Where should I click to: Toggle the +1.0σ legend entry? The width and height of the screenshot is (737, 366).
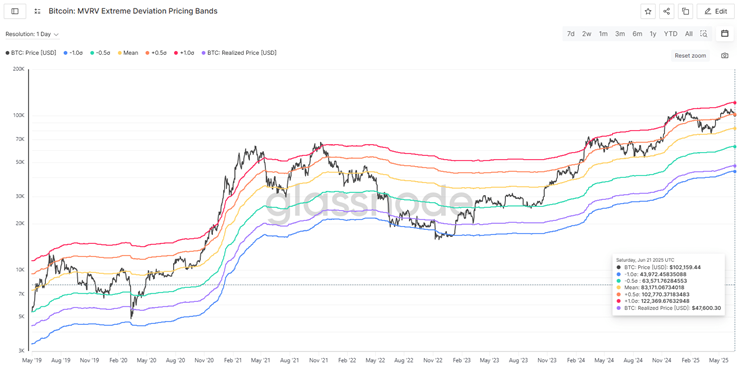184,53
